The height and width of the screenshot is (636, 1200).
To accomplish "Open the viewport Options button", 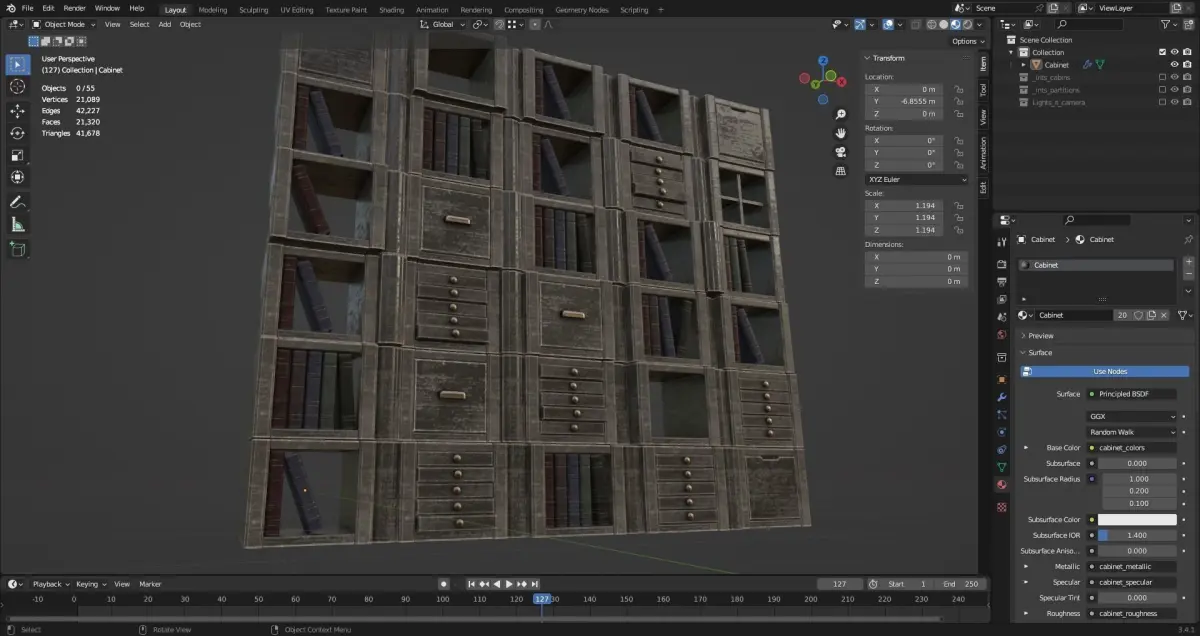I will [x=967, y=41].
